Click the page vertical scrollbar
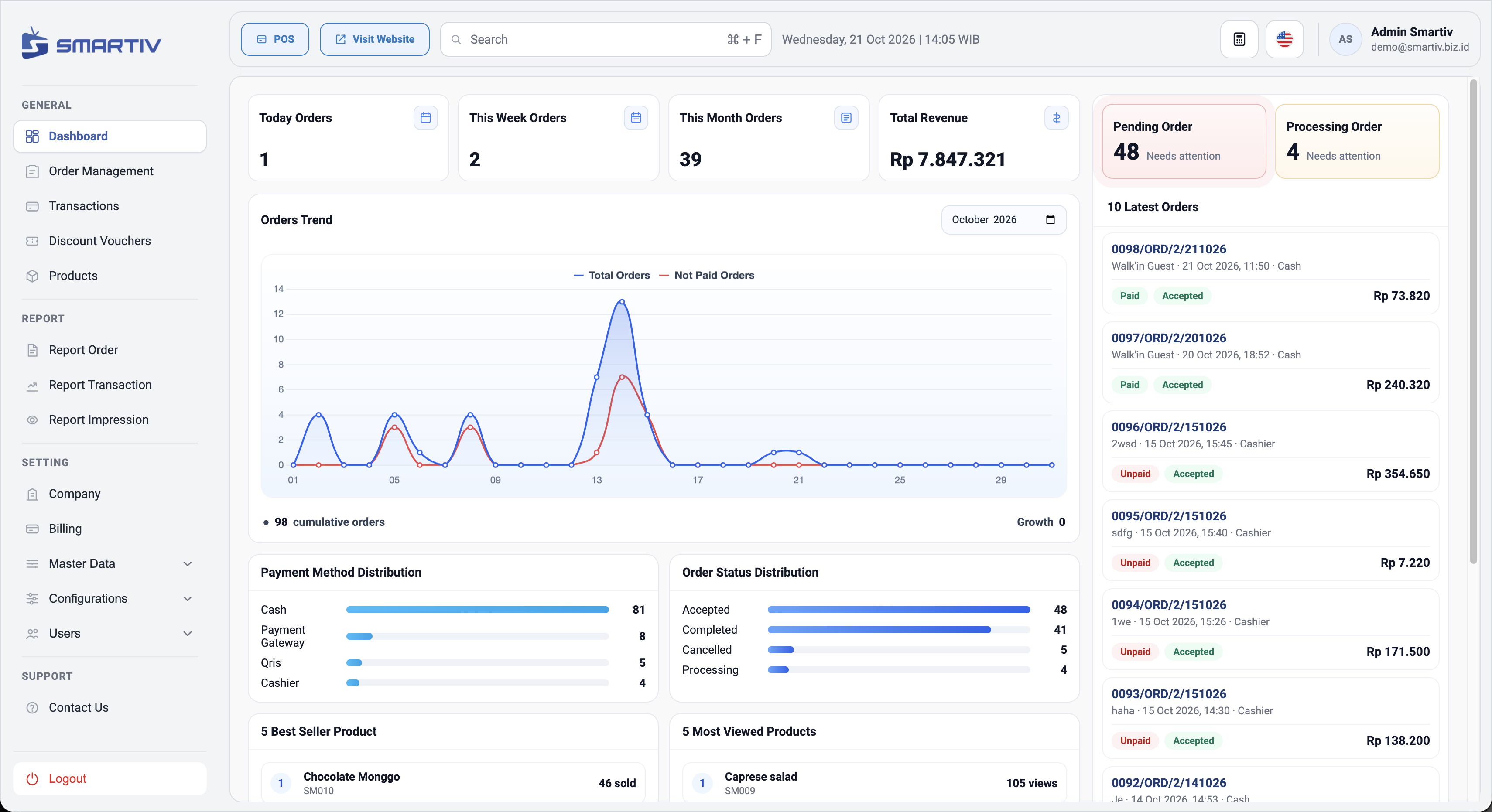Viewport: 1492px width, 812px height. pyautogui.click(x=1474, y=321)
